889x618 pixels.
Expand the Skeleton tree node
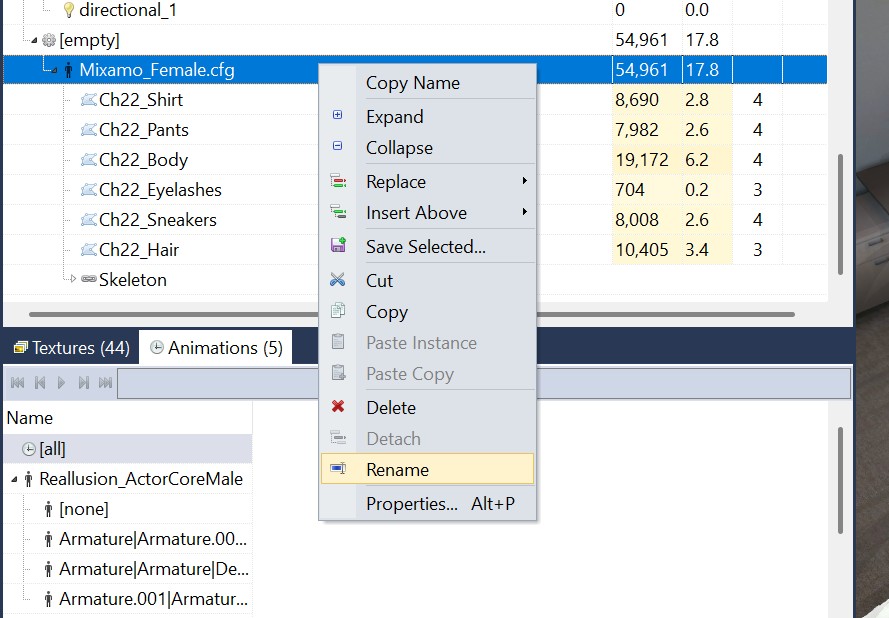[x=73, y=280]
